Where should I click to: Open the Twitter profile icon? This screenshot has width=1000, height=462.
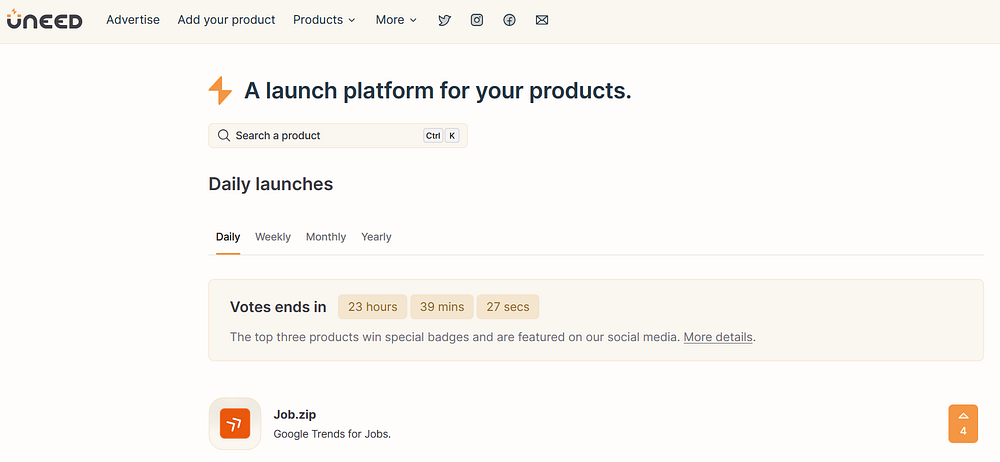coord(445,20)
